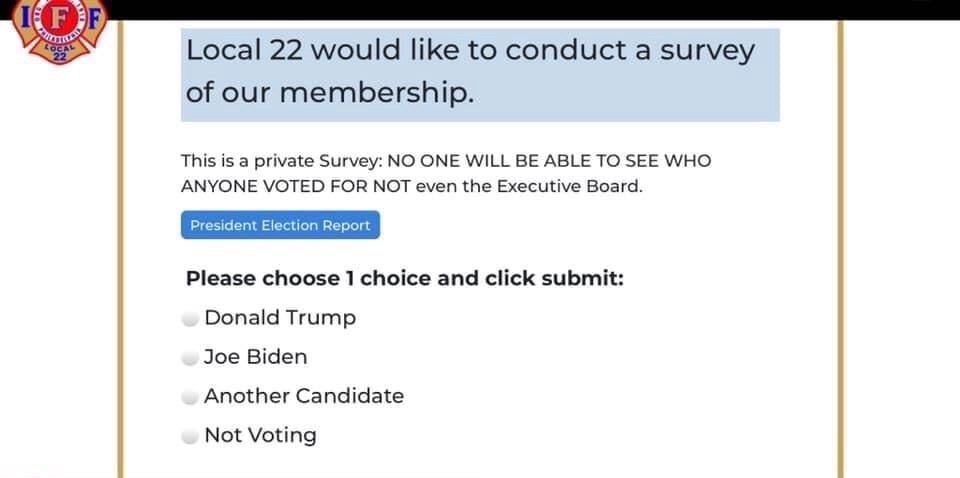
Task: Click the "Not Voting" option label
Action: coord(261,435)
